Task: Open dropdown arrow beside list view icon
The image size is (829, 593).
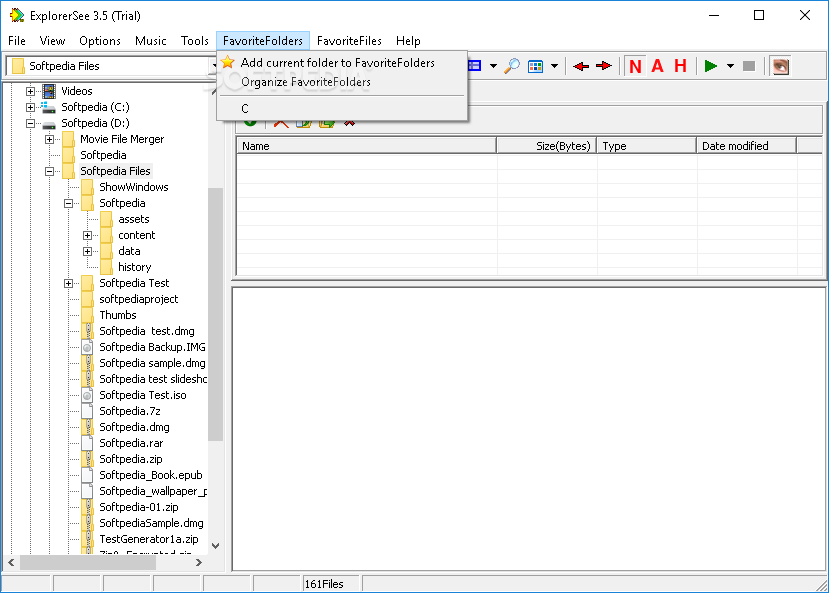Action: [493, 66]
